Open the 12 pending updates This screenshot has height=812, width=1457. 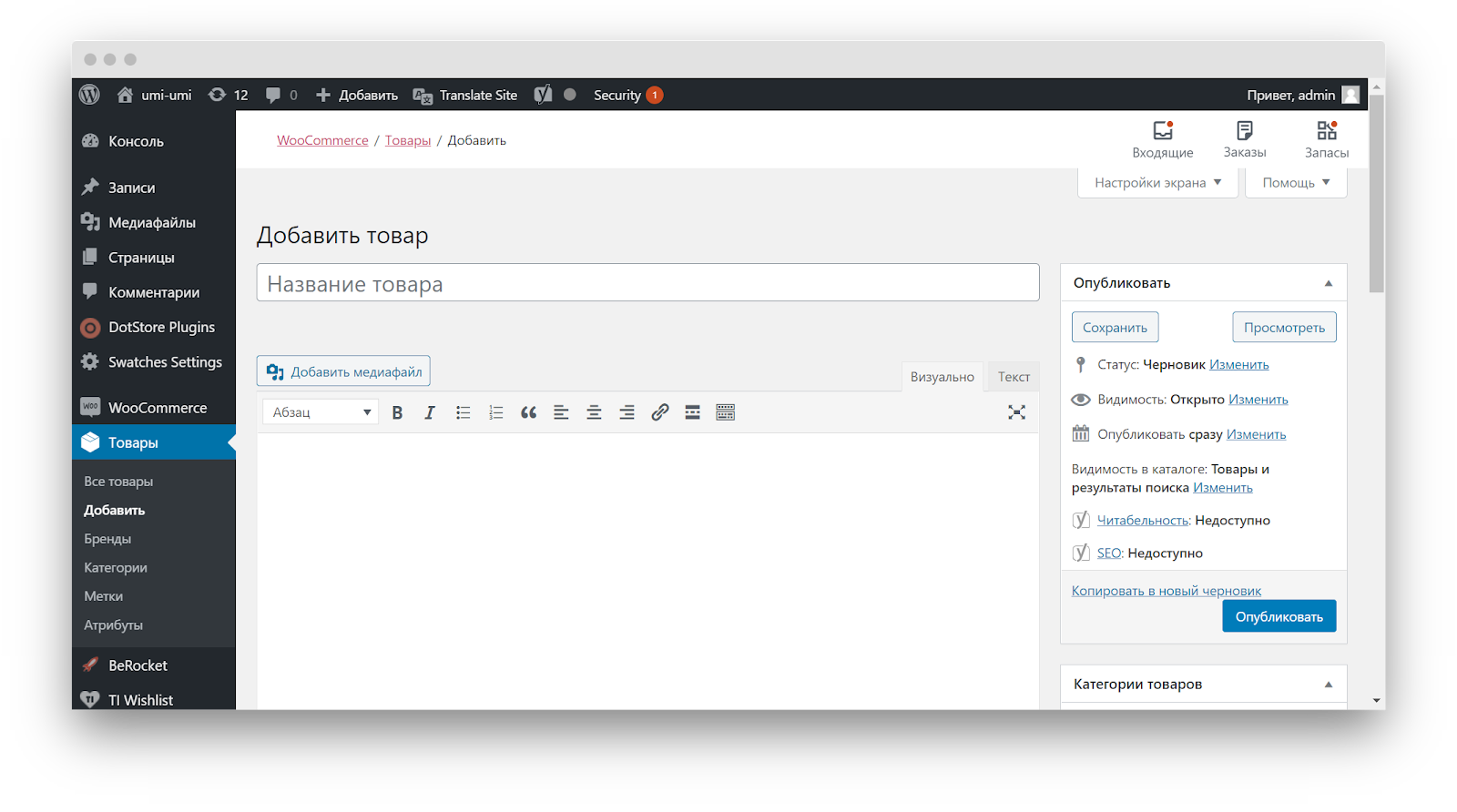tap(229, 95)
